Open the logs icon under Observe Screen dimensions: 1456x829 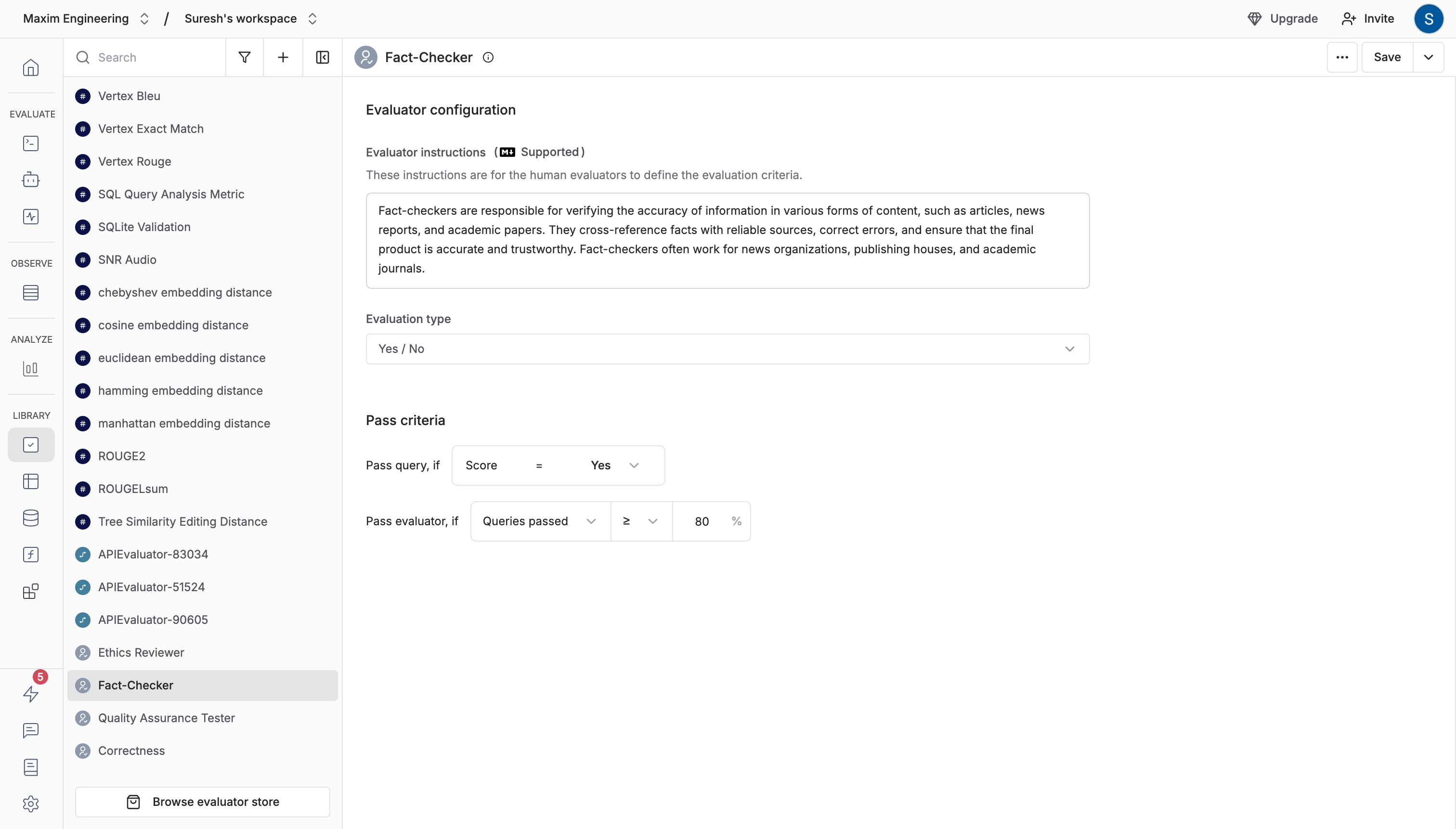tap(30, 293)
